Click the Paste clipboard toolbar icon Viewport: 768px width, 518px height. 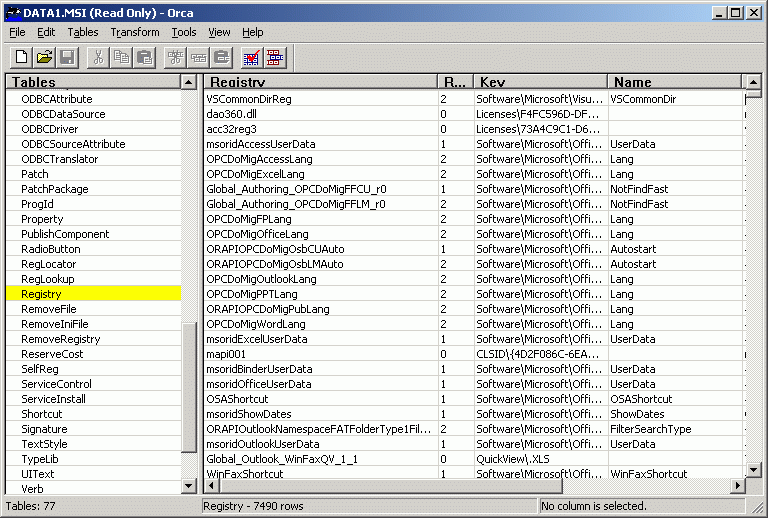coord(144,57)
